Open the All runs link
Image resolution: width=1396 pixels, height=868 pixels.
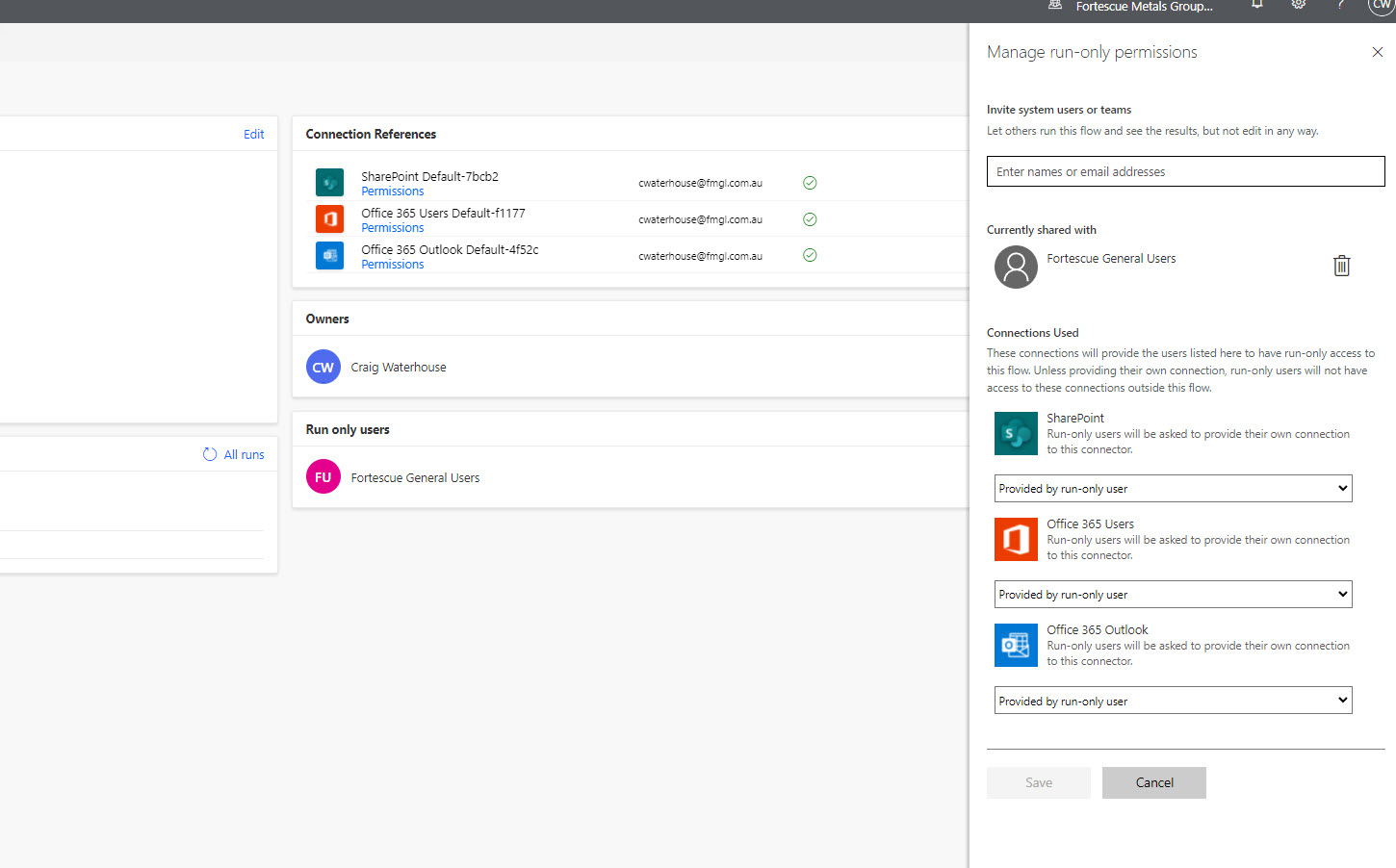244,454
